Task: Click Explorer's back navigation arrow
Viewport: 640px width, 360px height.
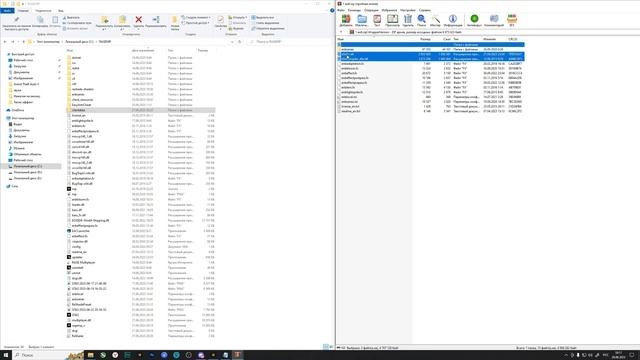Action: pos(5,42)
